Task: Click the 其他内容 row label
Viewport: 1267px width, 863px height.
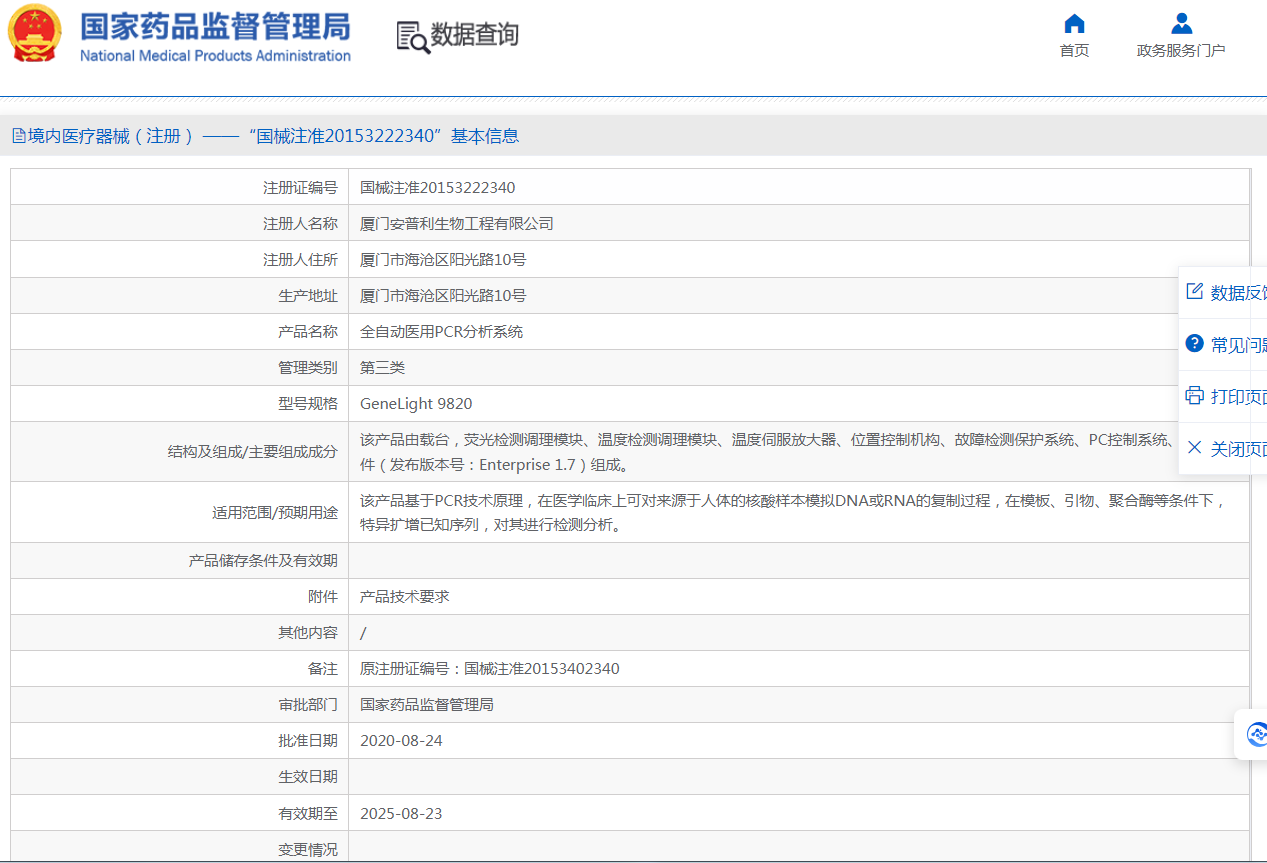Action: [x=308, y=633]
